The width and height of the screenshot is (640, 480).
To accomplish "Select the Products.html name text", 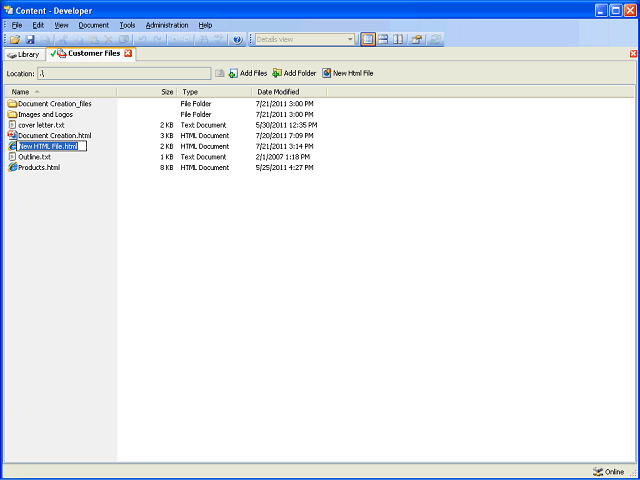I will click(x=39, y=167).
